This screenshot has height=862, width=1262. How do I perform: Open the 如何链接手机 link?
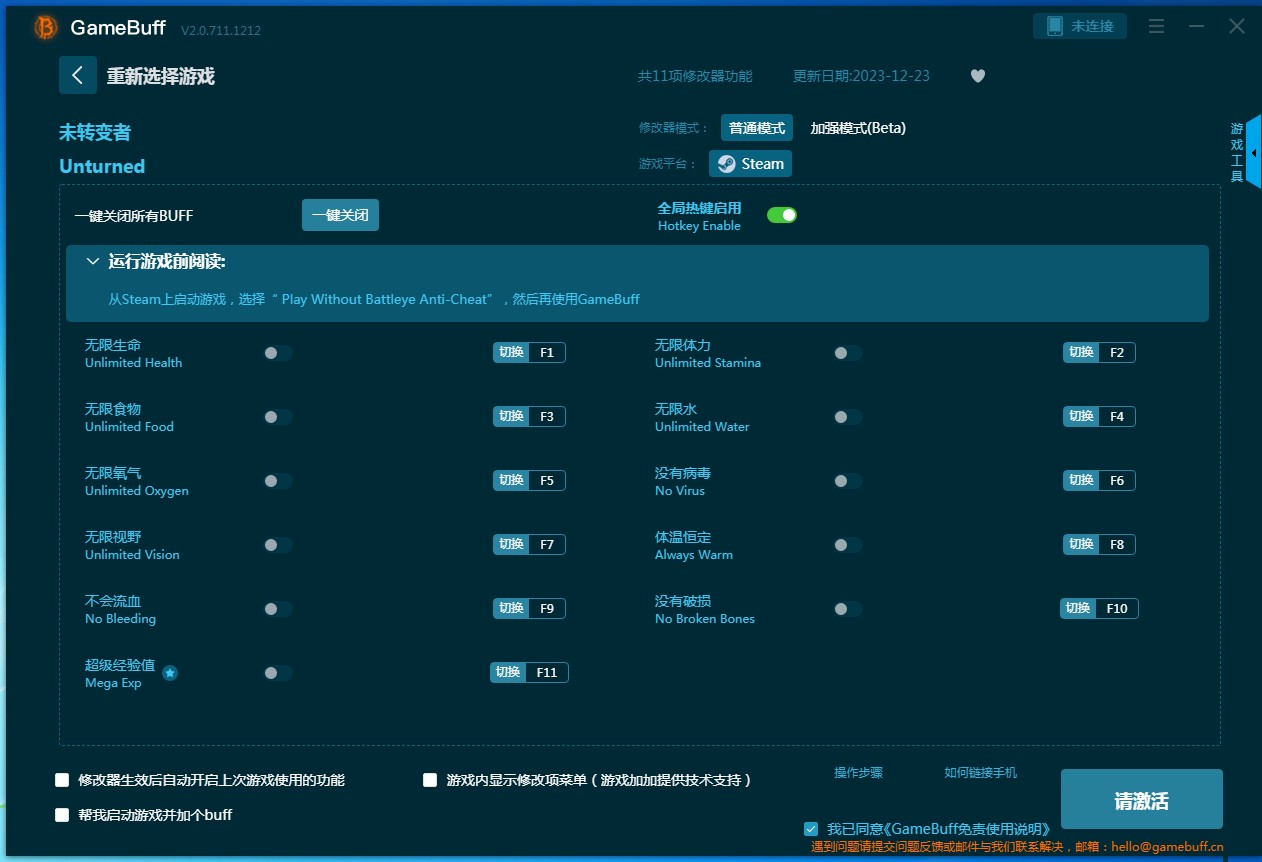coord(980,773)
